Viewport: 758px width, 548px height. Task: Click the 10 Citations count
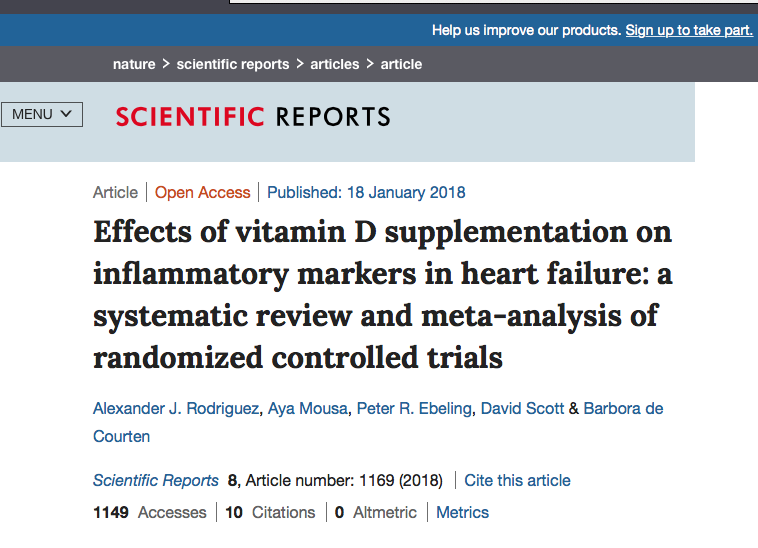[269, 512]
